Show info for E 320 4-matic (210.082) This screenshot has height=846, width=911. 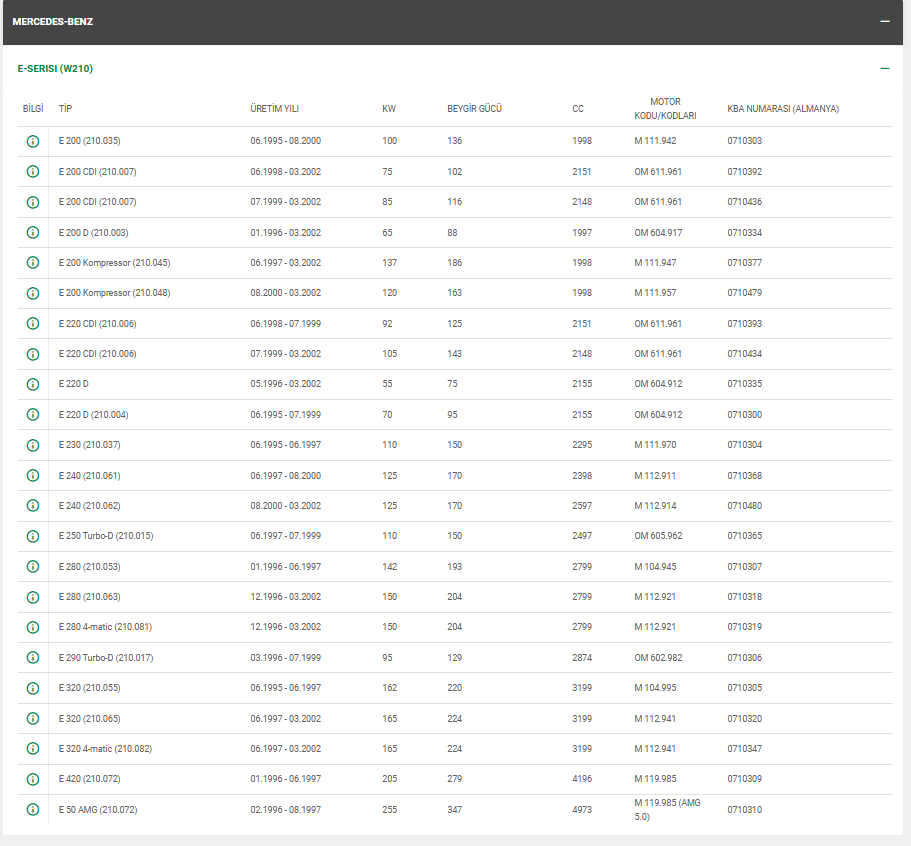[32, 749]
